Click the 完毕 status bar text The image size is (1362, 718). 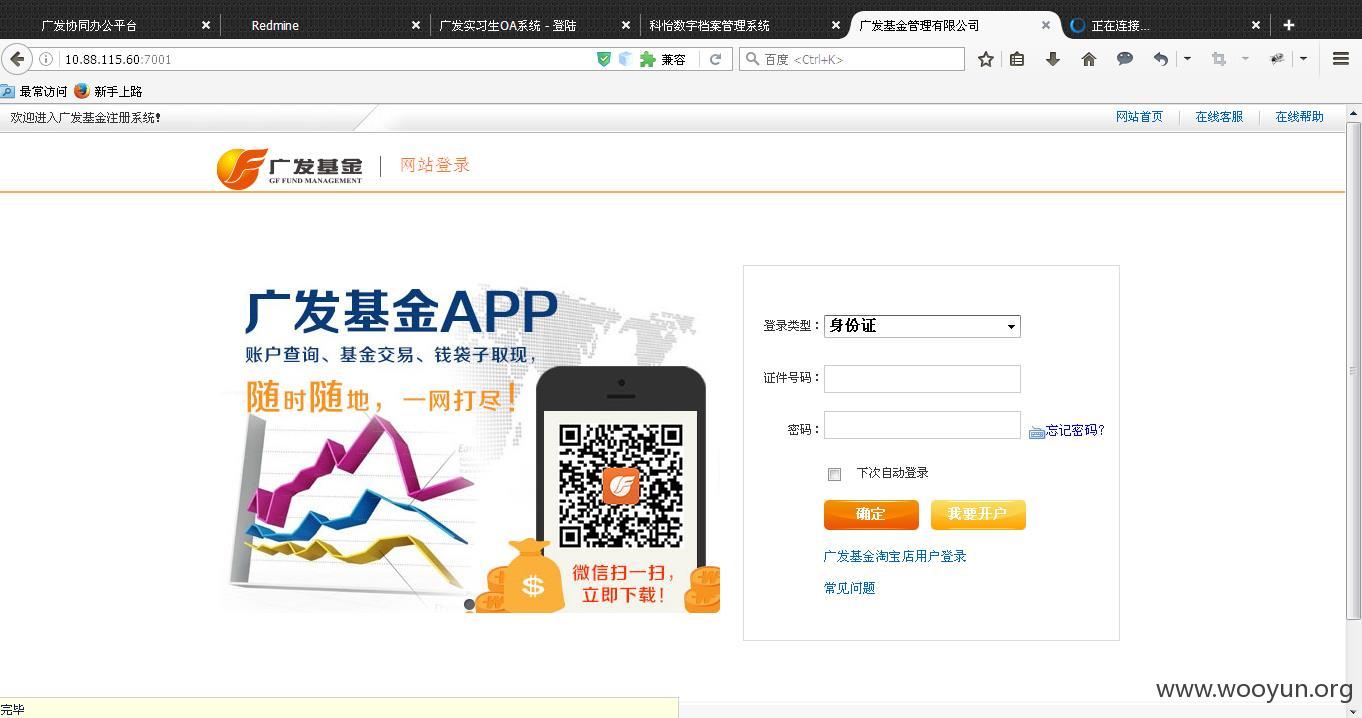pos(12,709)
